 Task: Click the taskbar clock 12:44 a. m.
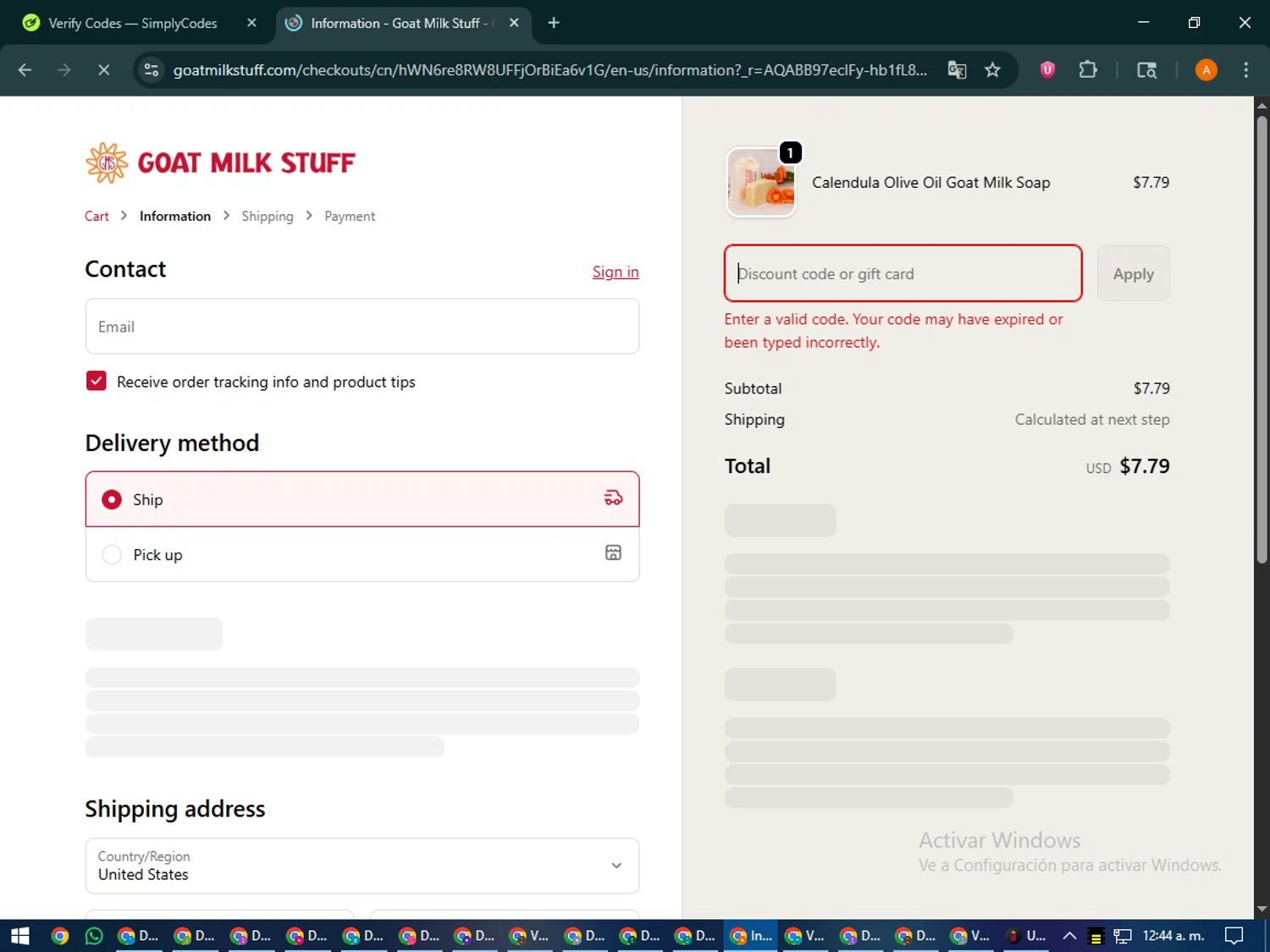coord(1173,936)
